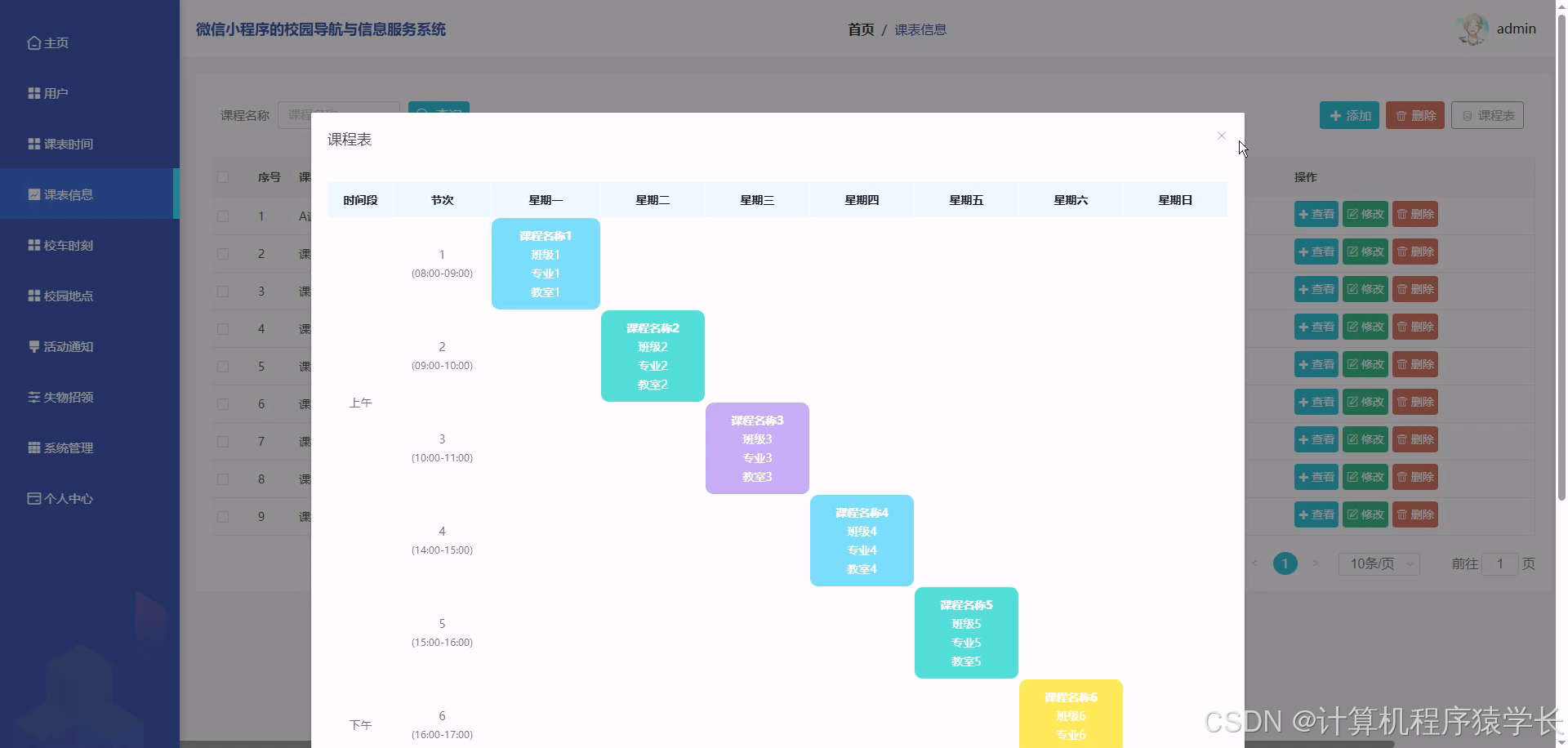Click the 上午 period label

point(360,403)
